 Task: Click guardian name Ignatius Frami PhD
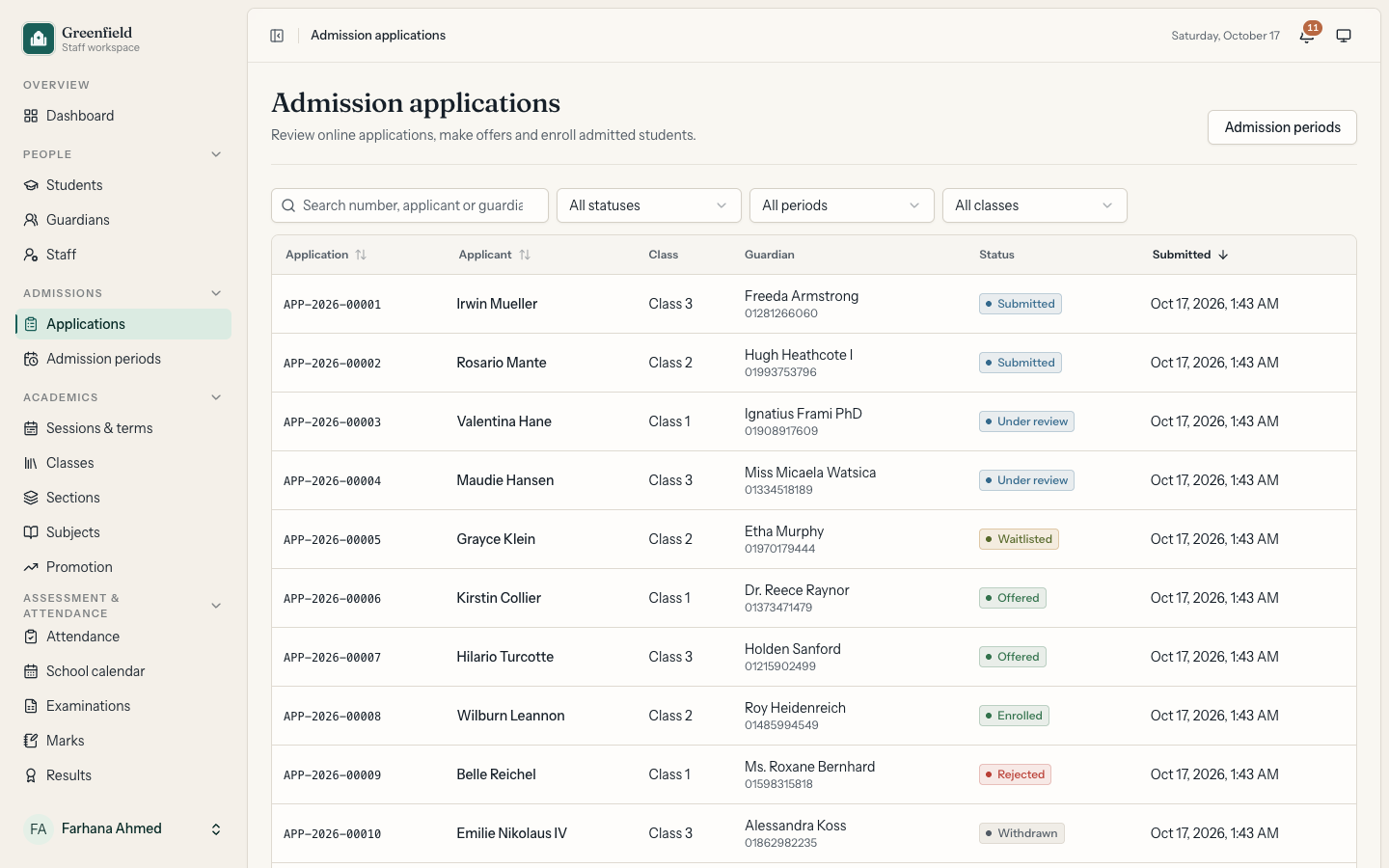(x=803, y=414)
